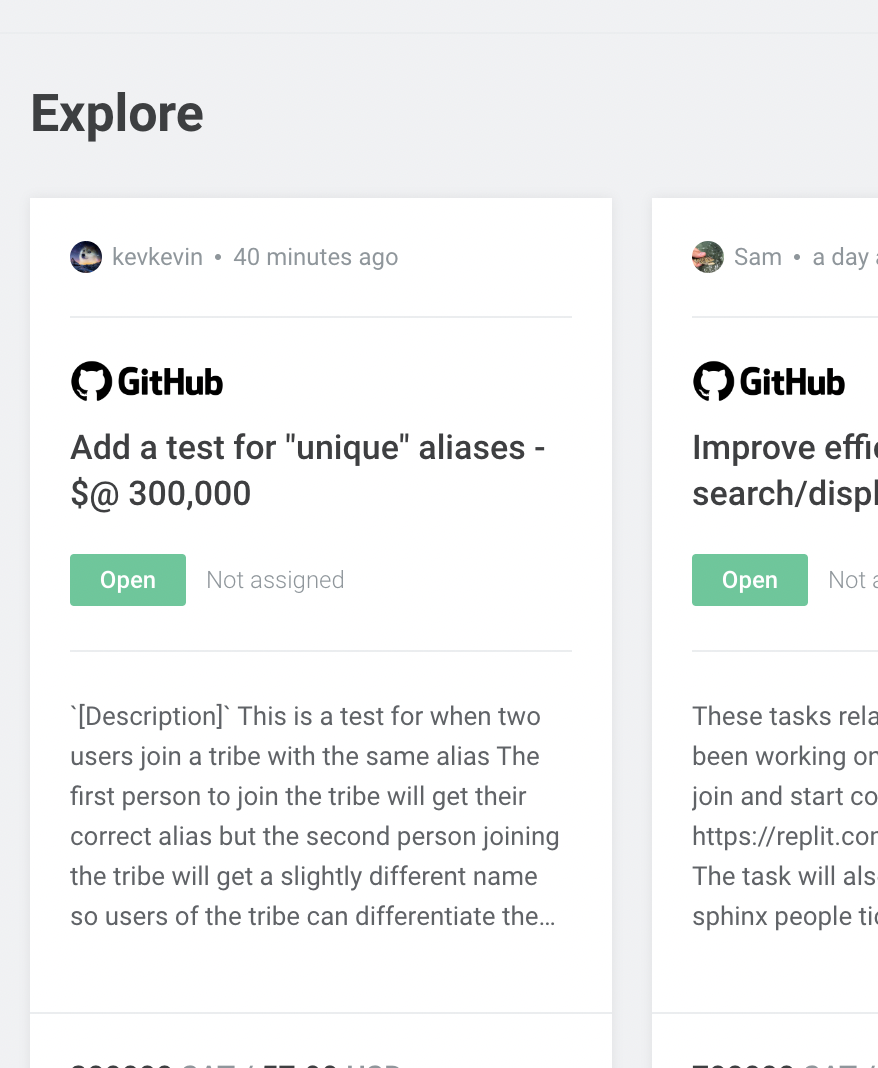Toggle the Open status badge on the left card
This screenshot has height=1068, width=878.
coord(128,580)
